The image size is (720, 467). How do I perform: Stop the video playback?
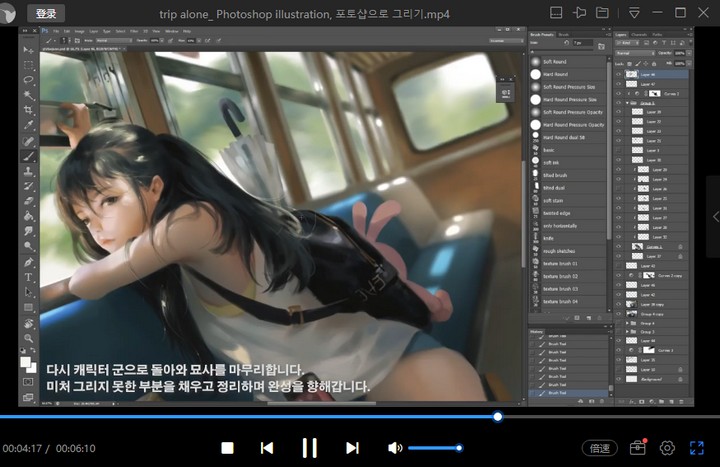[x=227, y=448]
